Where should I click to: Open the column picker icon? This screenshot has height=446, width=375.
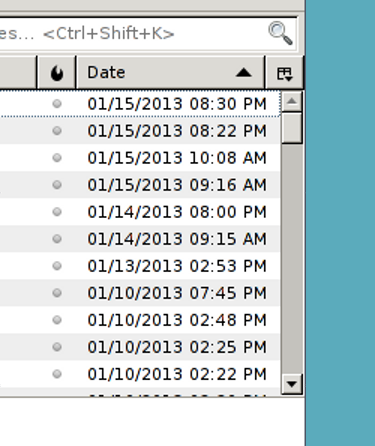pyautogui.click(x=284, y=73)
